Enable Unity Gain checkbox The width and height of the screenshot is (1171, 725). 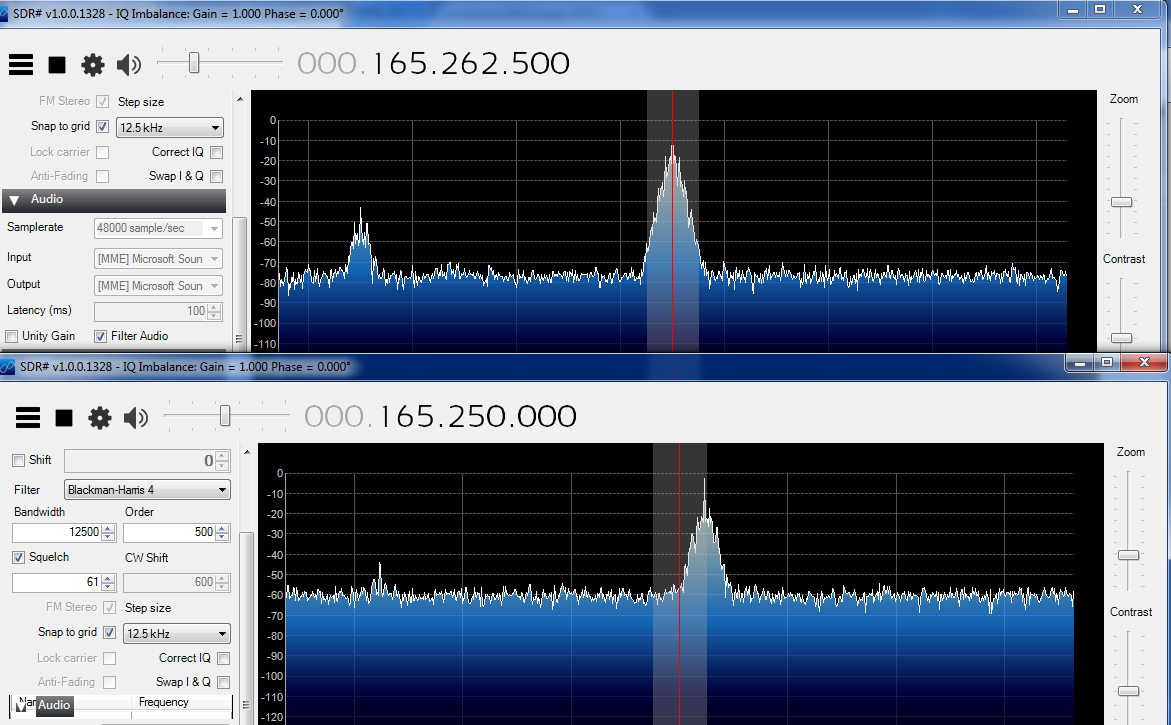click(11, 337)
